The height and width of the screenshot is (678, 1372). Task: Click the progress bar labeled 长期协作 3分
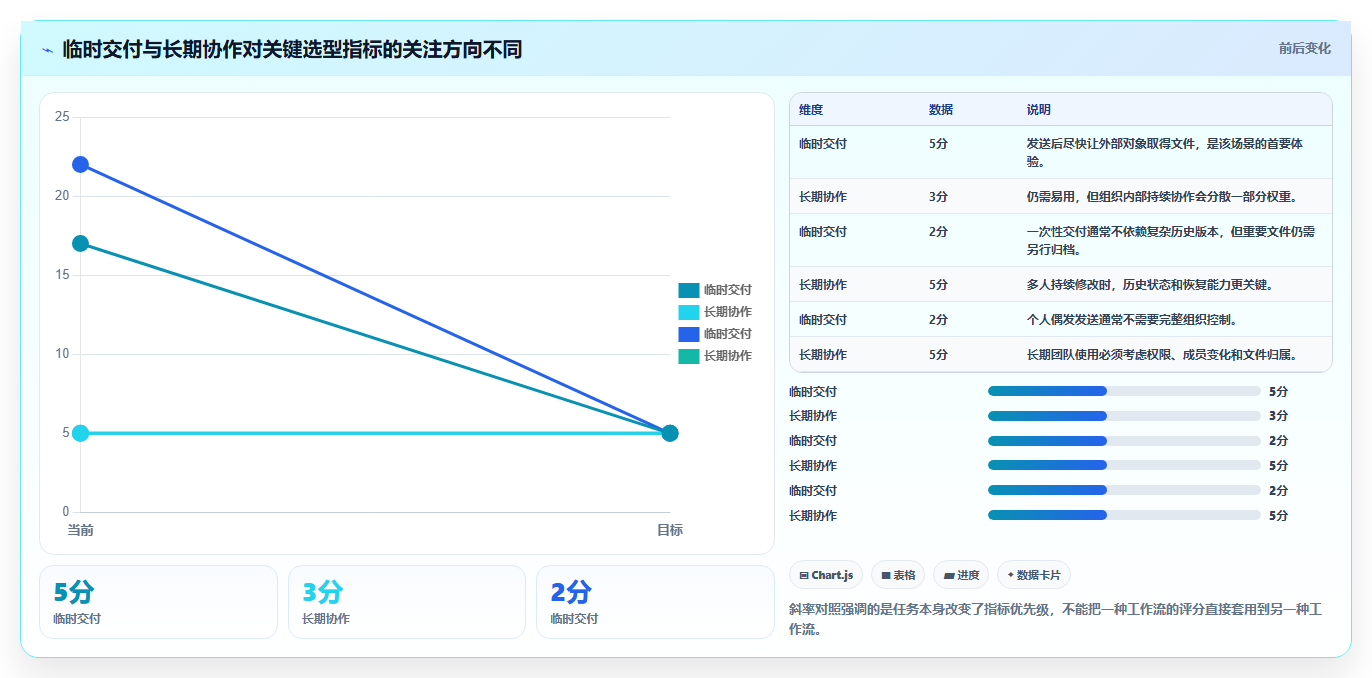(1124, 416)
